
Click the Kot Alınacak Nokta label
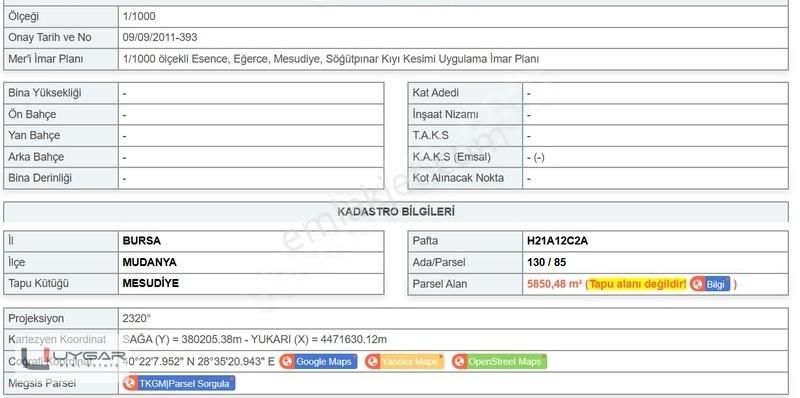click(458, 178)
